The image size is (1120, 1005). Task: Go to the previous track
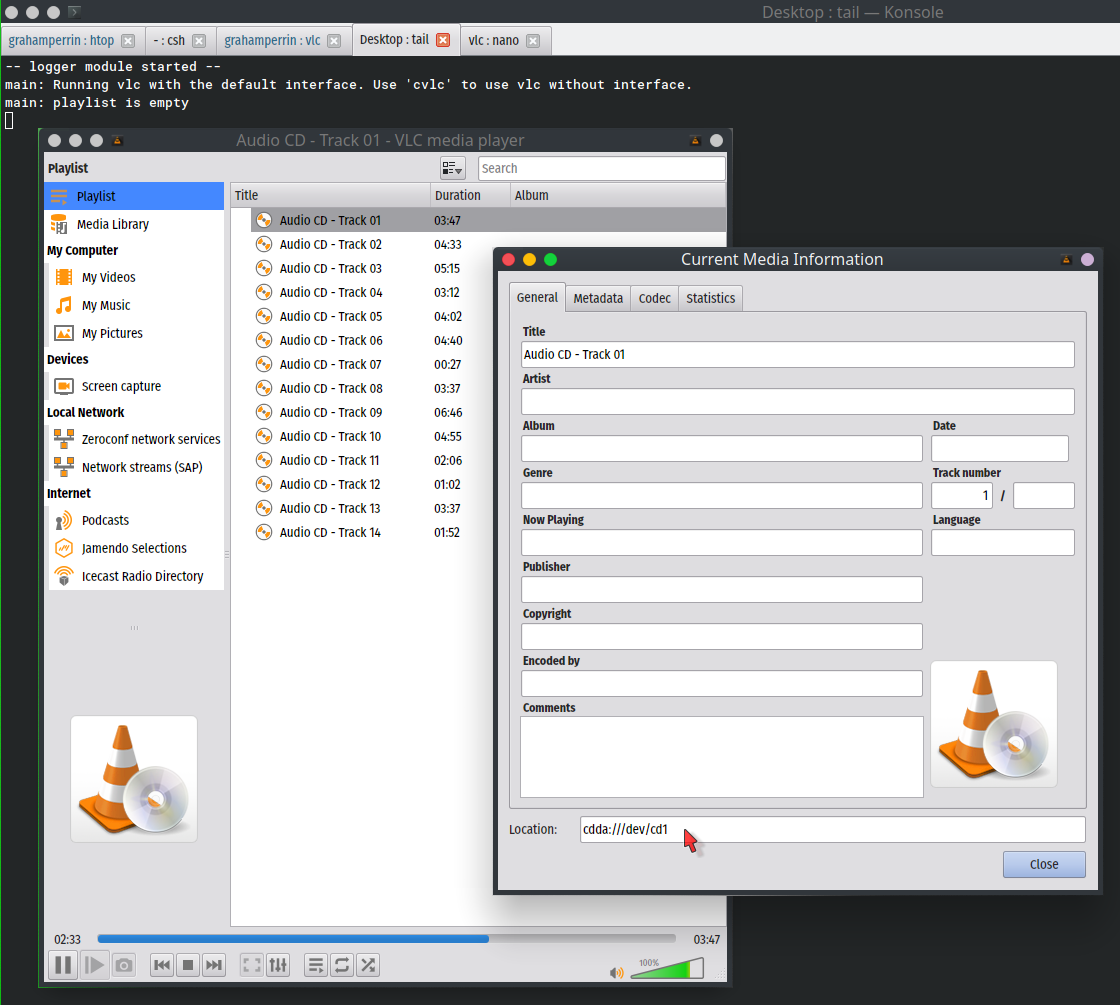coord(162,965)
